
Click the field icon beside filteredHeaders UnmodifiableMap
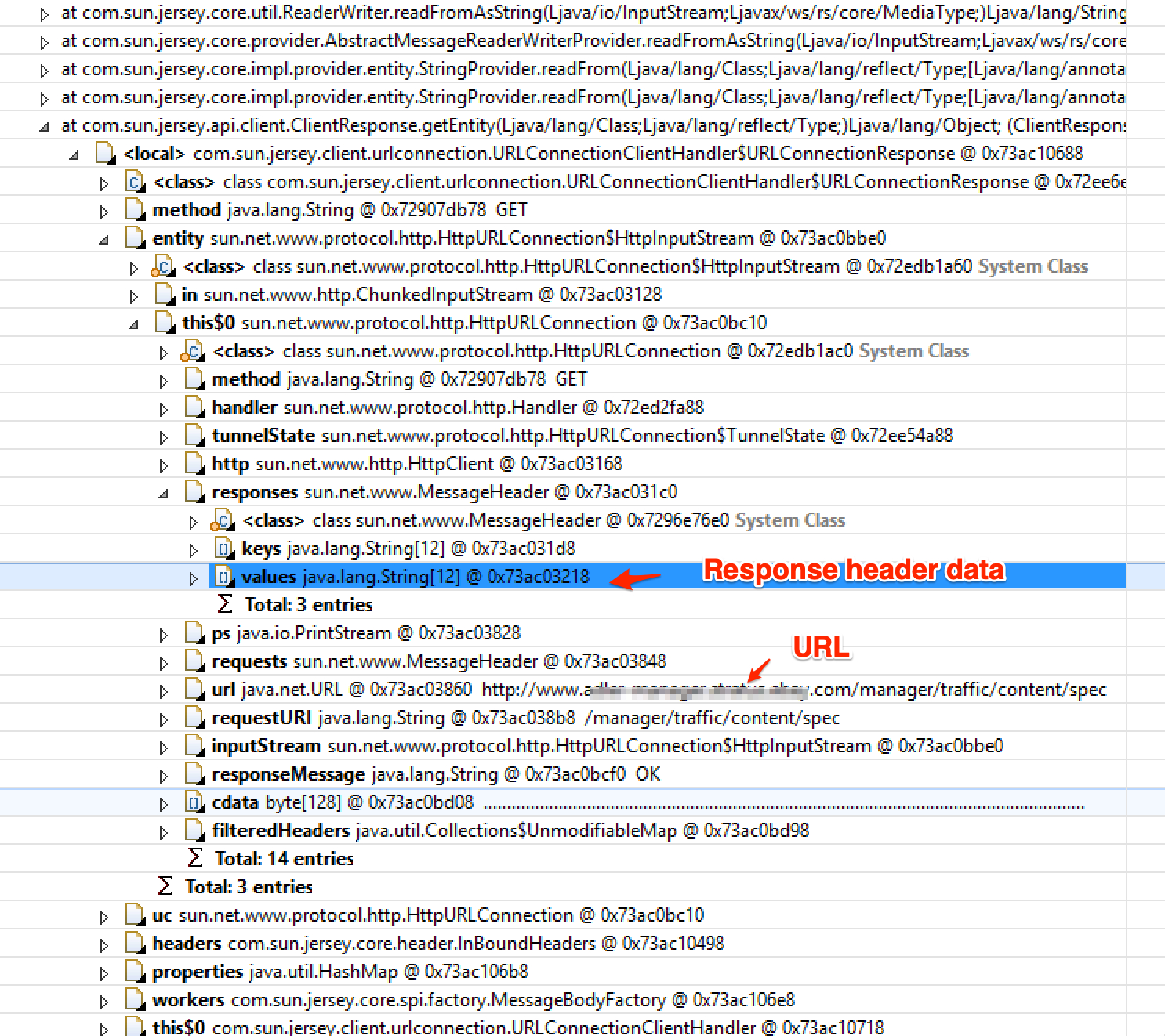tap(193, 830)
